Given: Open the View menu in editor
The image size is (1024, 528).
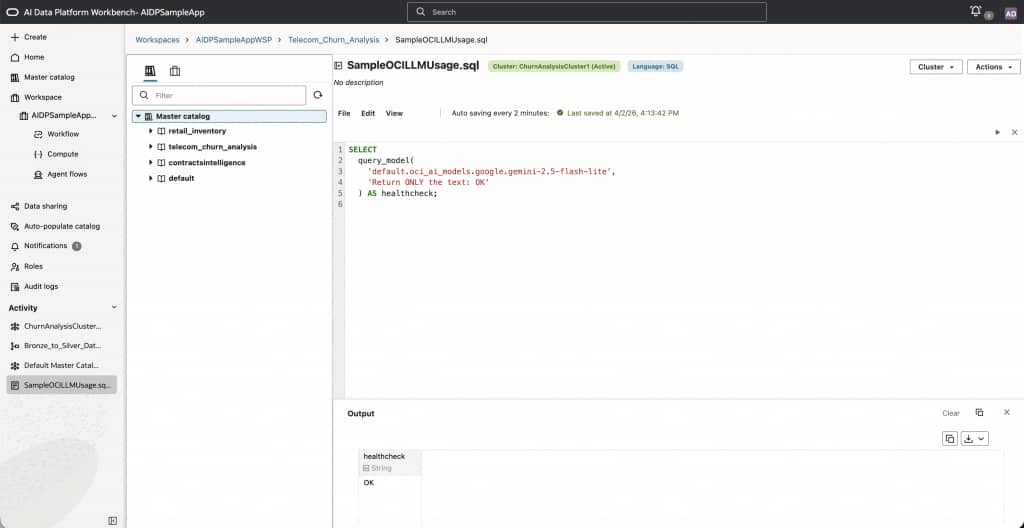Looking at the screenshot, I should pyautogui.click(x=394, y=113).
